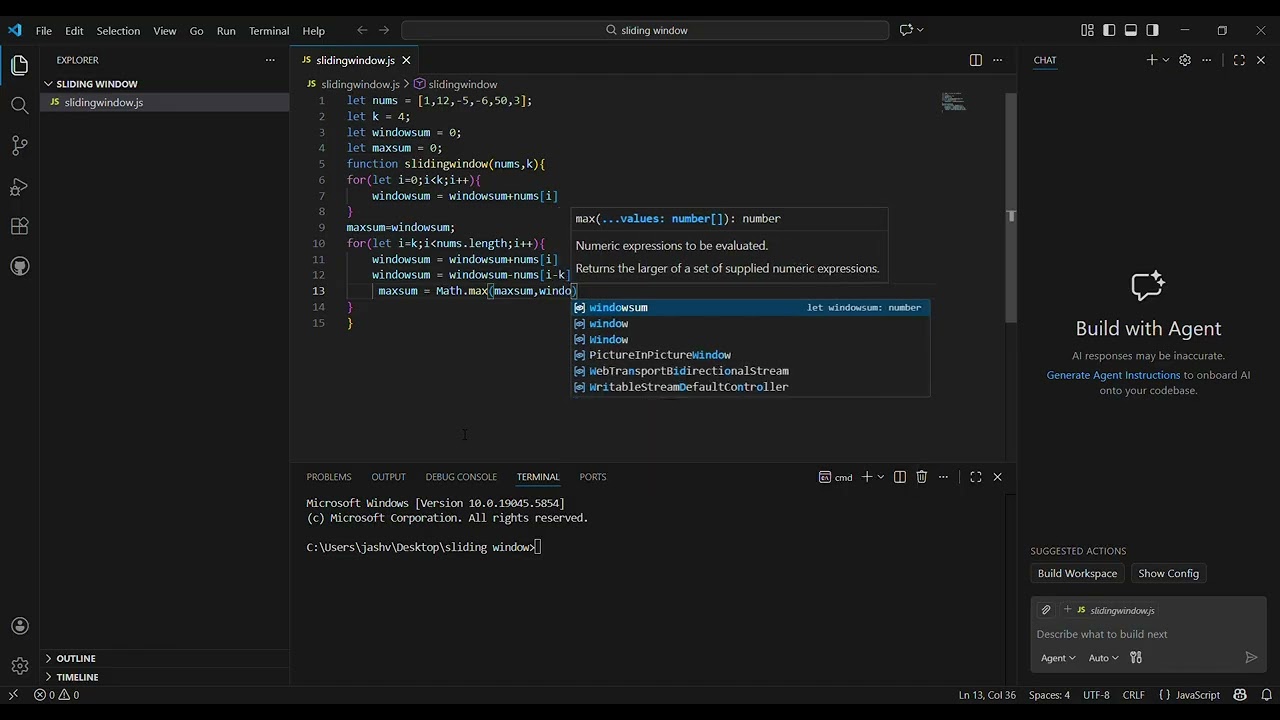This screenshot has height=720, width=1280.
Task: Expand the TIMELINE section
Action: pos(164,677)
